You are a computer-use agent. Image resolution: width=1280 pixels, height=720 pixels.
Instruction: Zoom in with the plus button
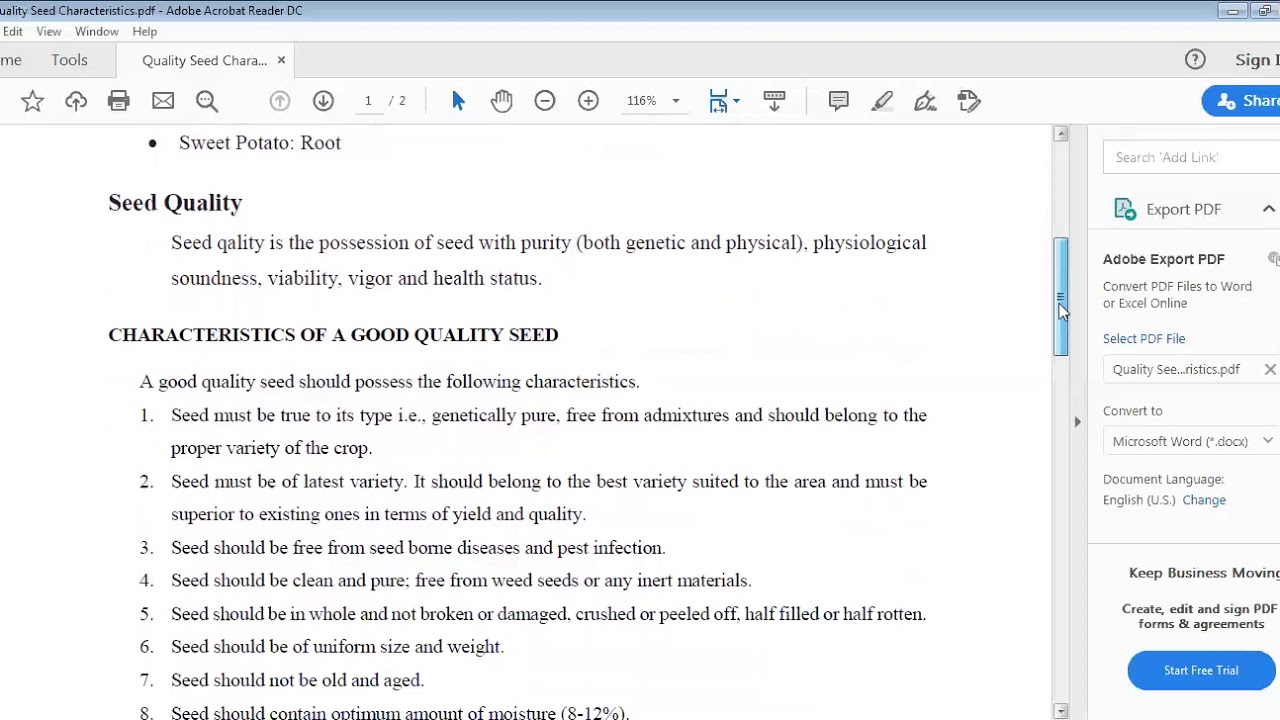pyautogui.click(x=588, y=101)
